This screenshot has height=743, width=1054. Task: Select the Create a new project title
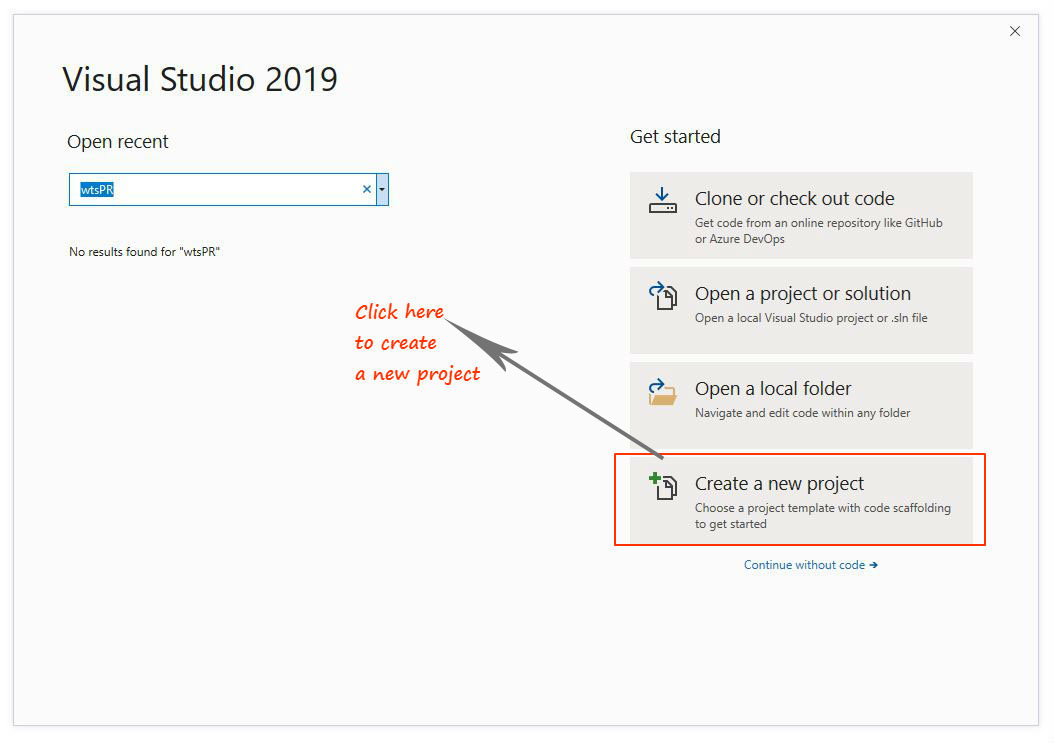[x=779, y=483]
